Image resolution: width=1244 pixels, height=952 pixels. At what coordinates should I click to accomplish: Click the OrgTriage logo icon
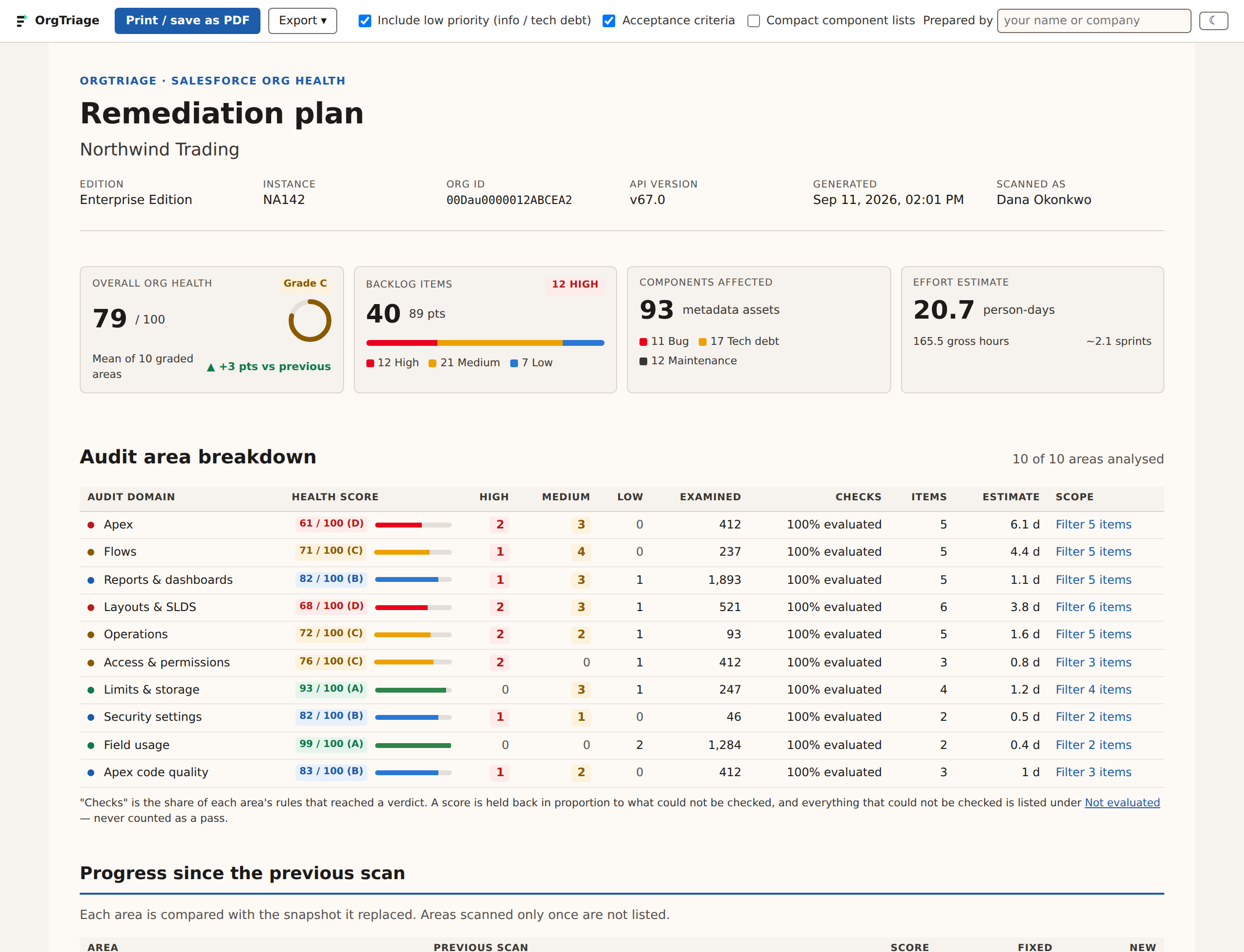click(x=21, y=21)
